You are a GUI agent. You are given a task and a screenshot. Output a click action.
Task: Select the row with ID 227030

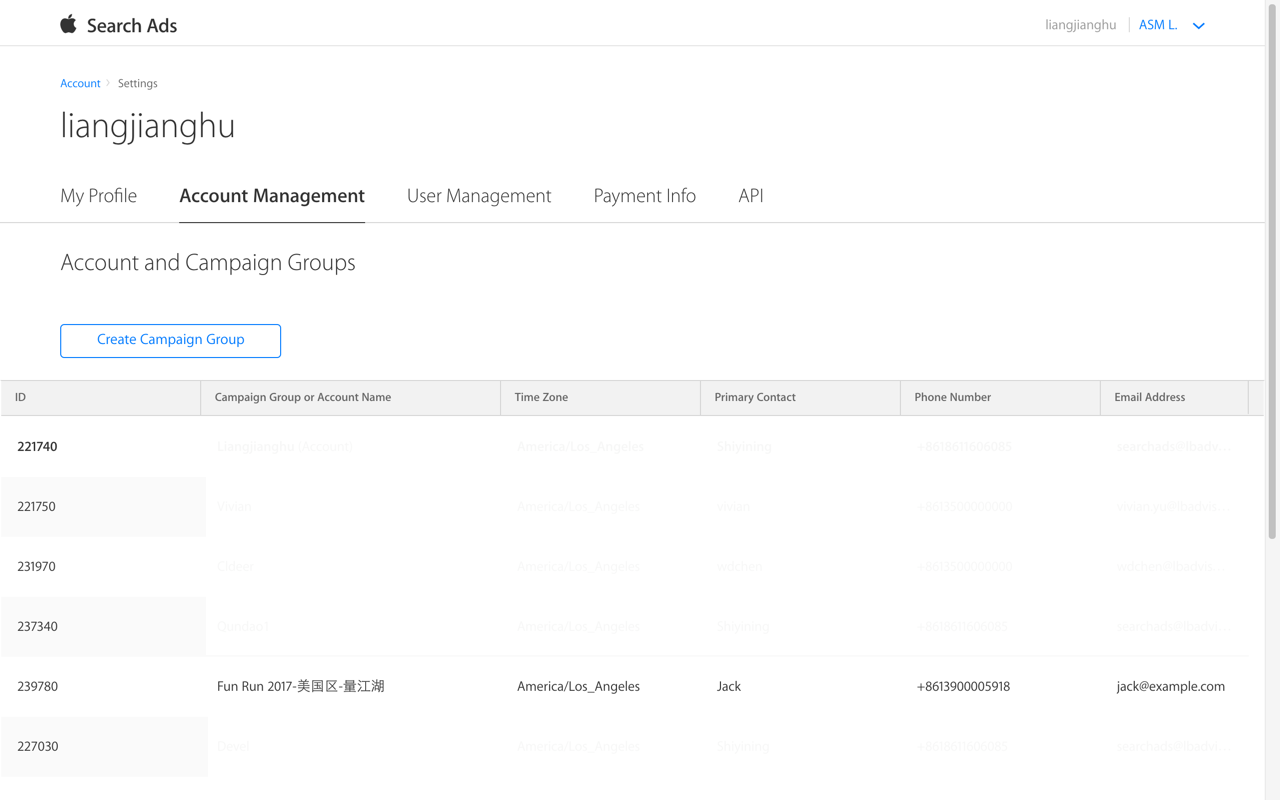[x=38, y=747]
